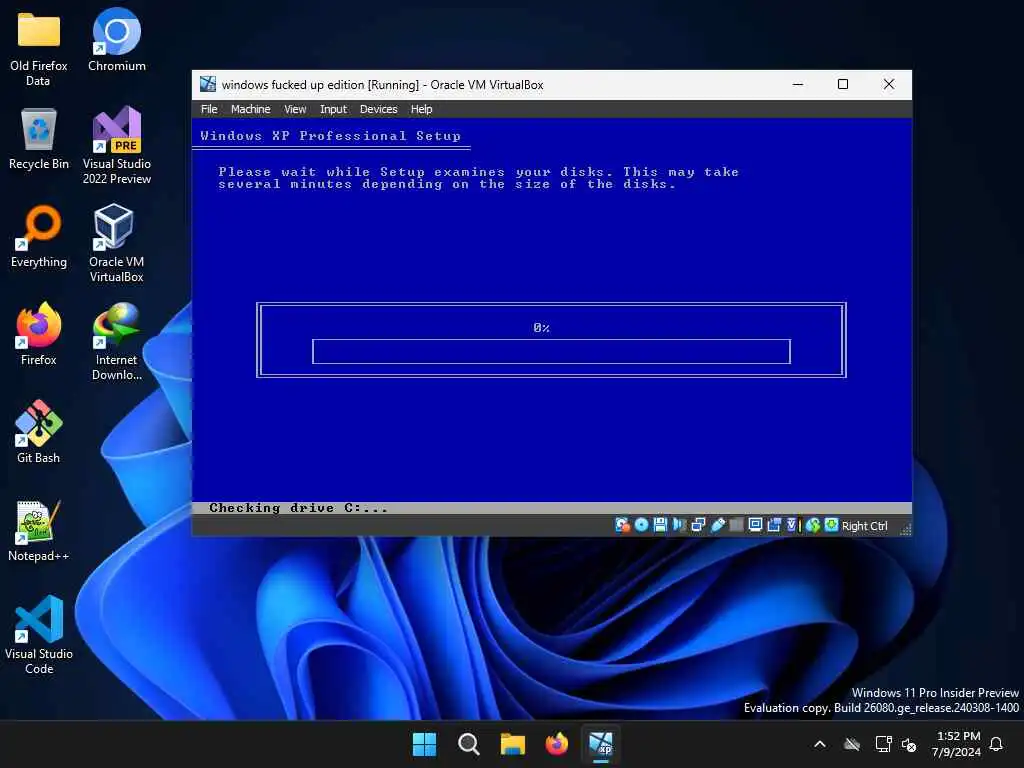Viewport: 1024px width, 768px height.
Task: Open File Explorer from the taskbar
Action: (513, 744)
